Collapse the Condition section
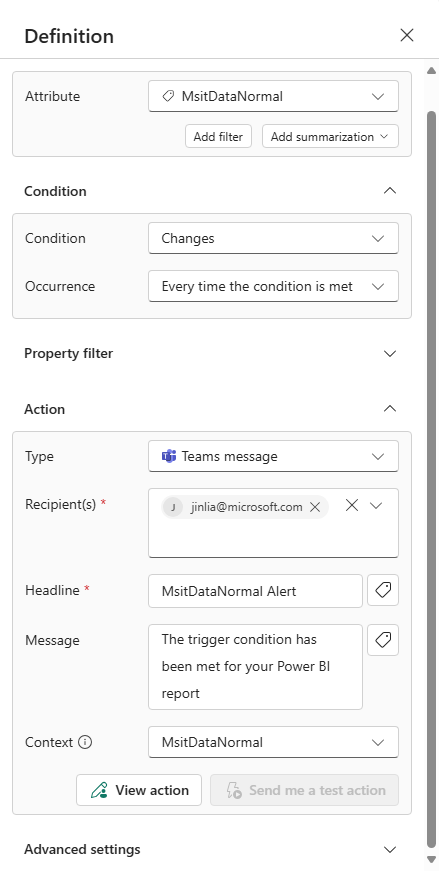The image size is (439, 871). click(x=390, y=191)
